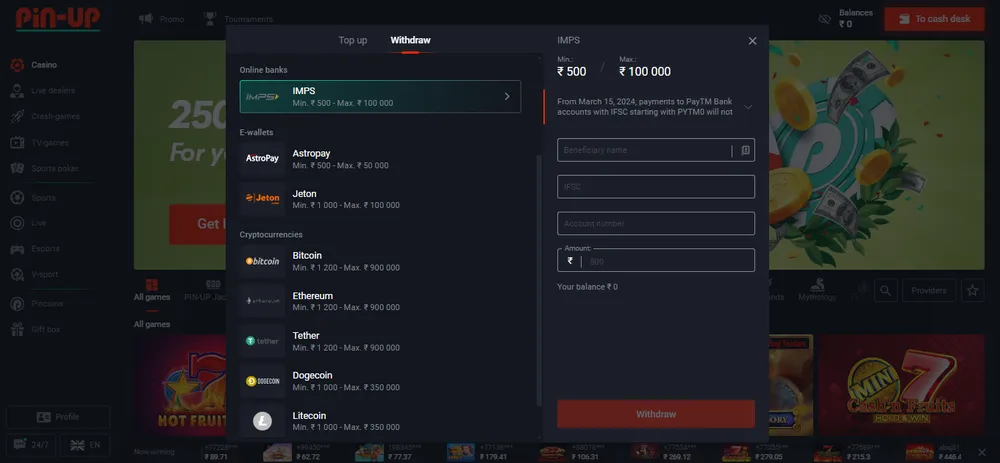Screen dimensions: 1000x463
Task: Open the Promo megaphone link
Action: coord(161,19)
